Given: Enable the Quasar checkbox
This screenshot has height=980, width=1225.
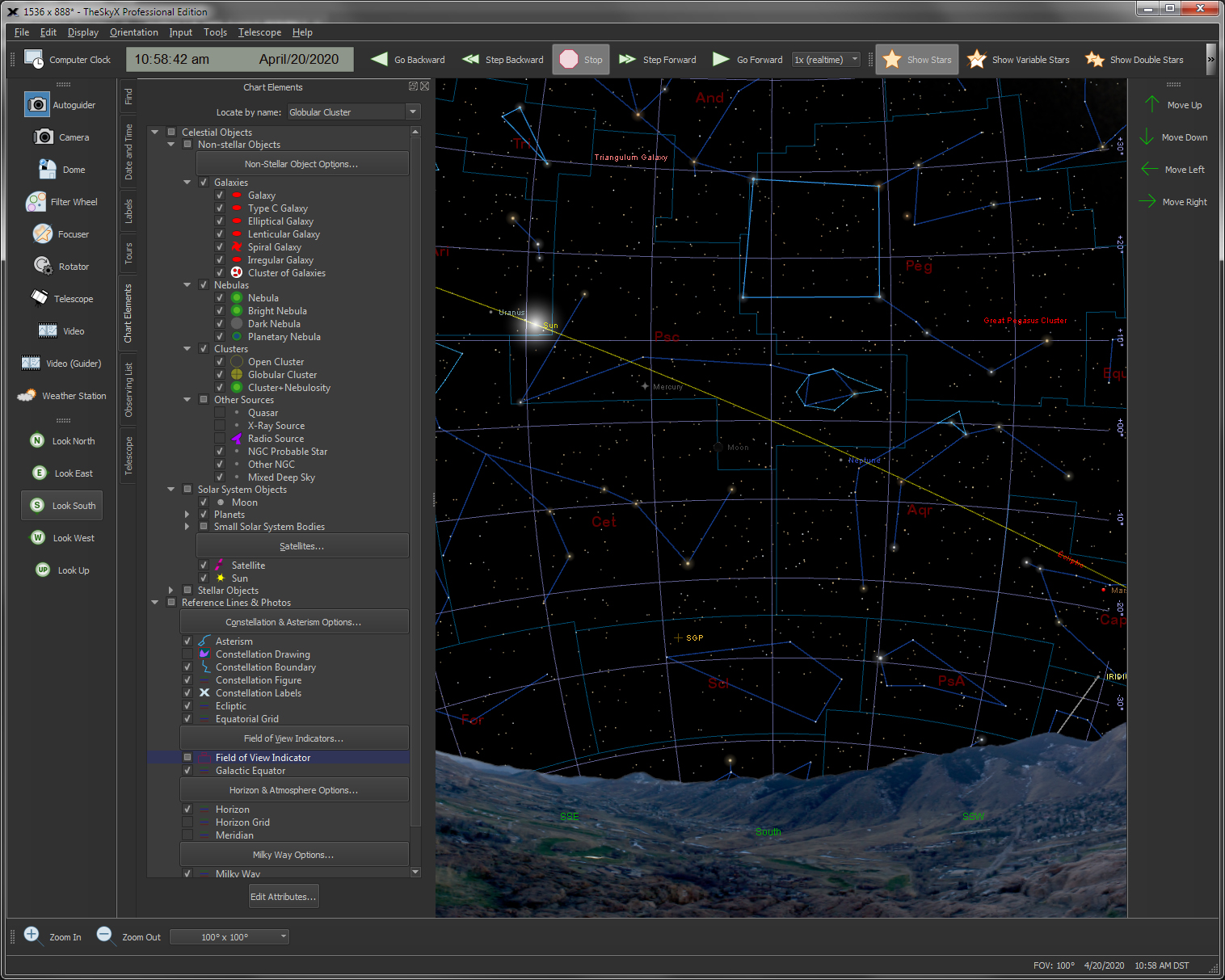Looking at the screenshot, I should [x=220, y=413].
